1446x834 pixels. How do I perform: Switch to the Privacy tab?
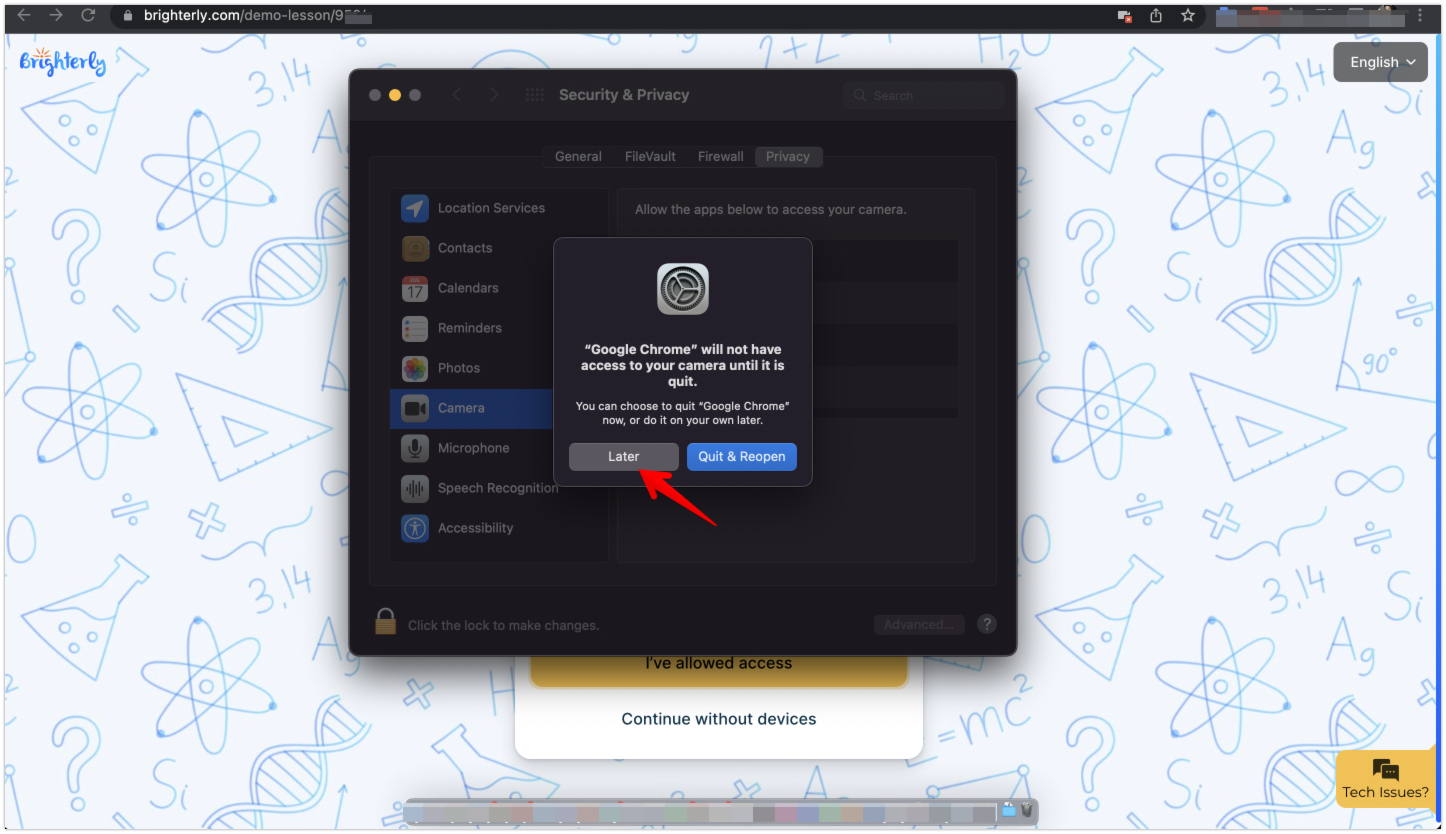point(788,156)
